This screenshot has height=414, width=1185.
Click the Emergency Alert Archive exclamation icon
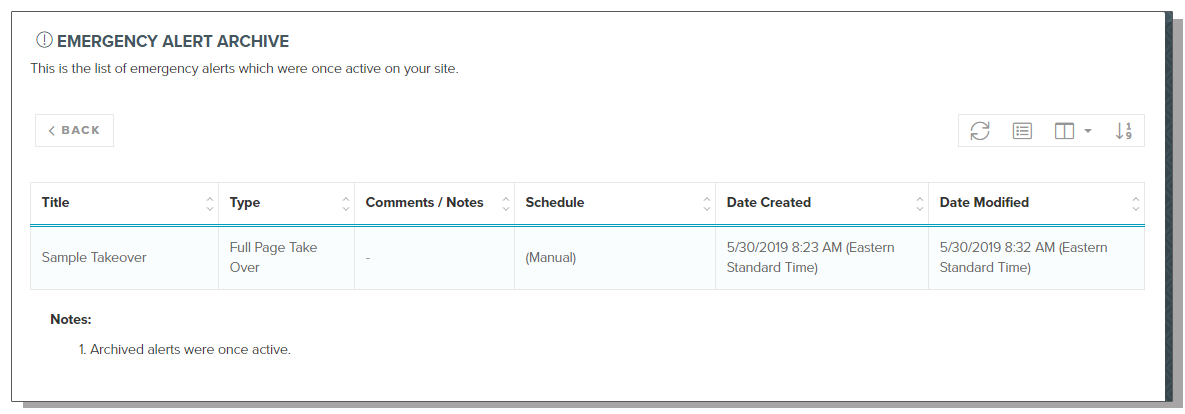(44, 41)
